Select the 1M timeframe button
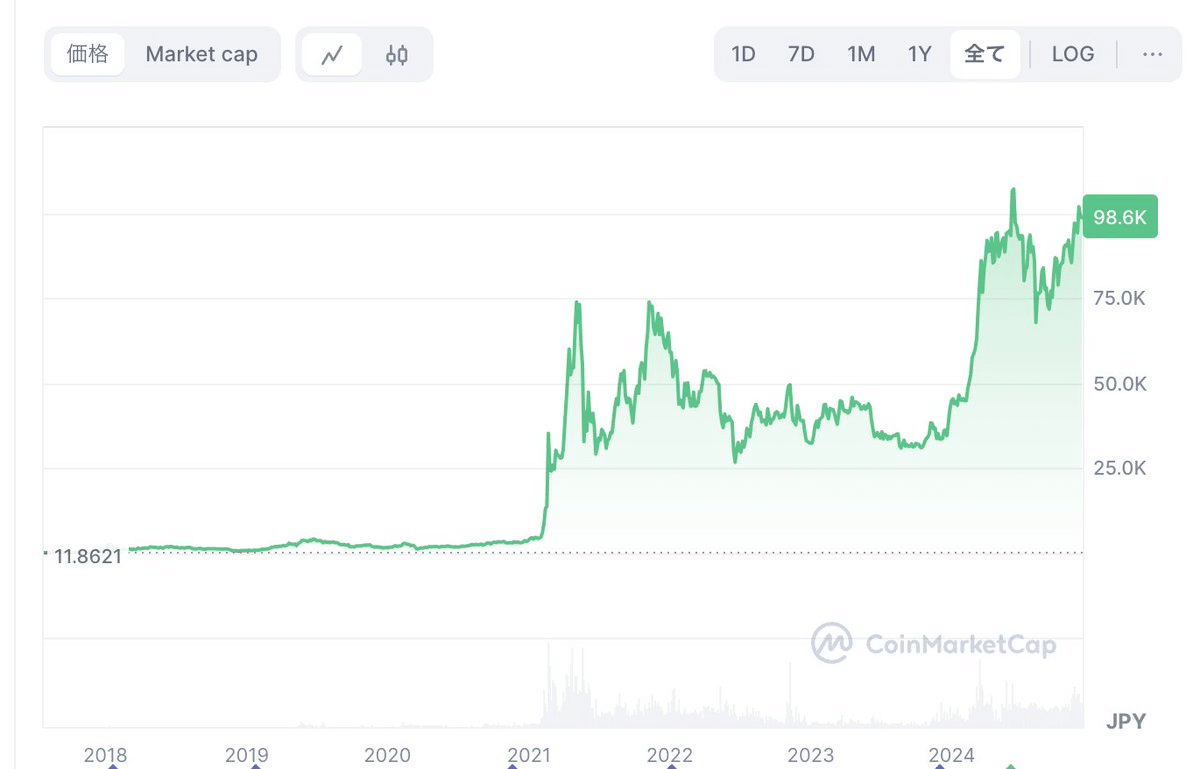Image resolution: width=1200 pixels, height=769 pixels. (860, 54)
